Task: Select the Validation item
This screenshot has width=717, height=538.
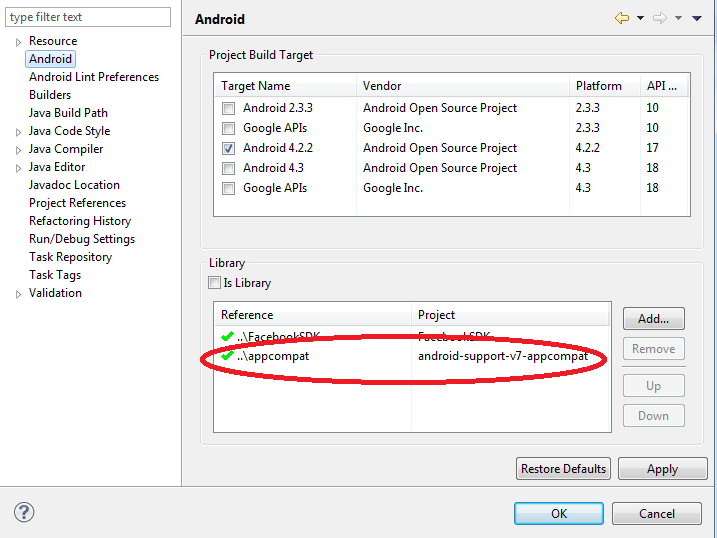Action: pos(55,293)
